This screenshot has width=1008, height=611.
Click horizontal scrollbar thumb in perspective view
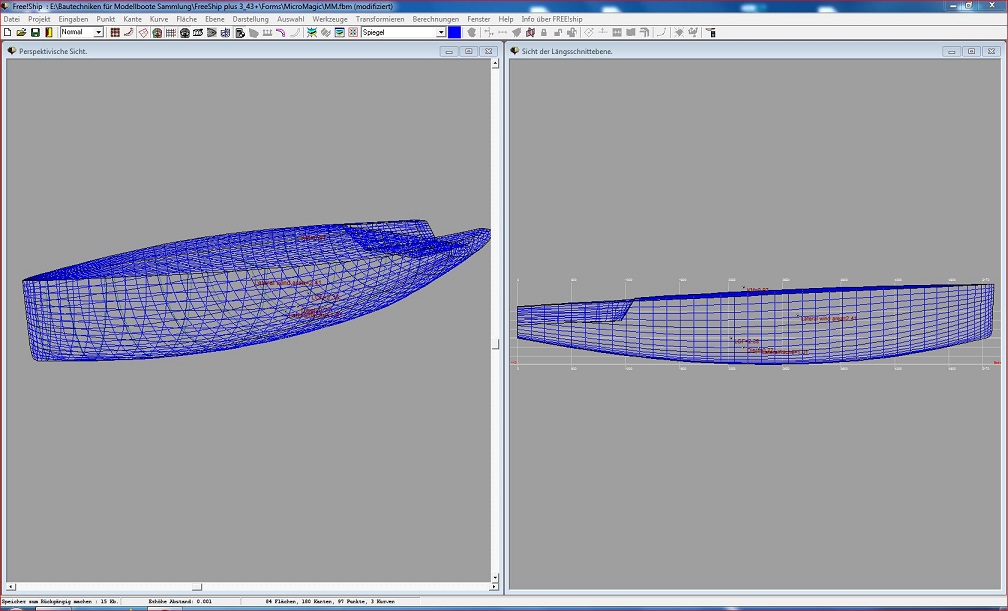[x=197, y=587]
